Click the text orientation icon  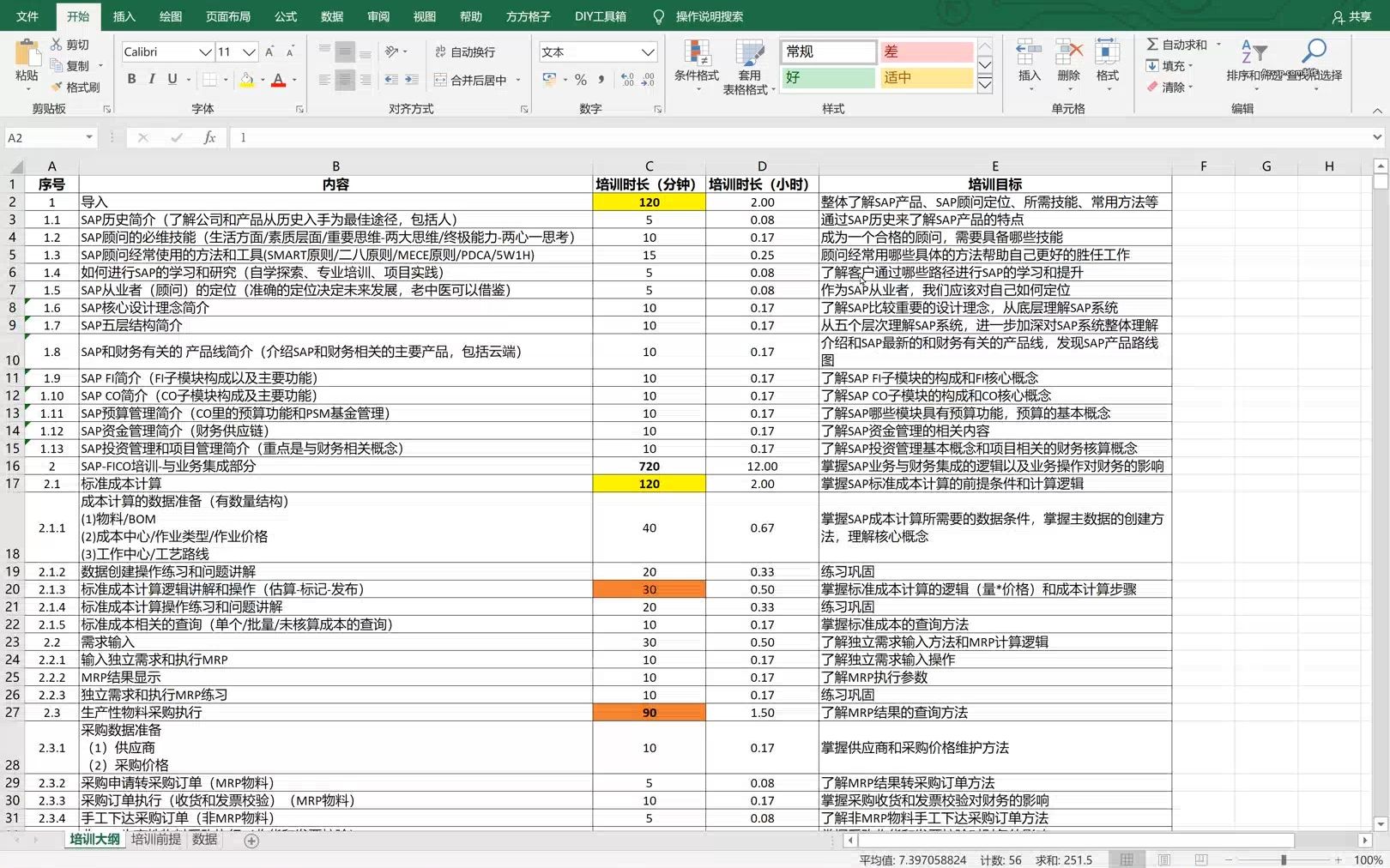click(391, 51)
